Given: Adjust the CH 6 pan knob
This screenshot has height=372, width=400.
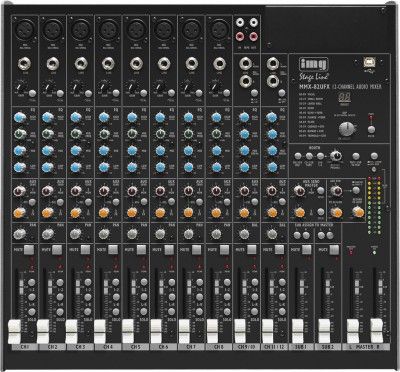Looking at the screenshot, I should pos(160,234).
